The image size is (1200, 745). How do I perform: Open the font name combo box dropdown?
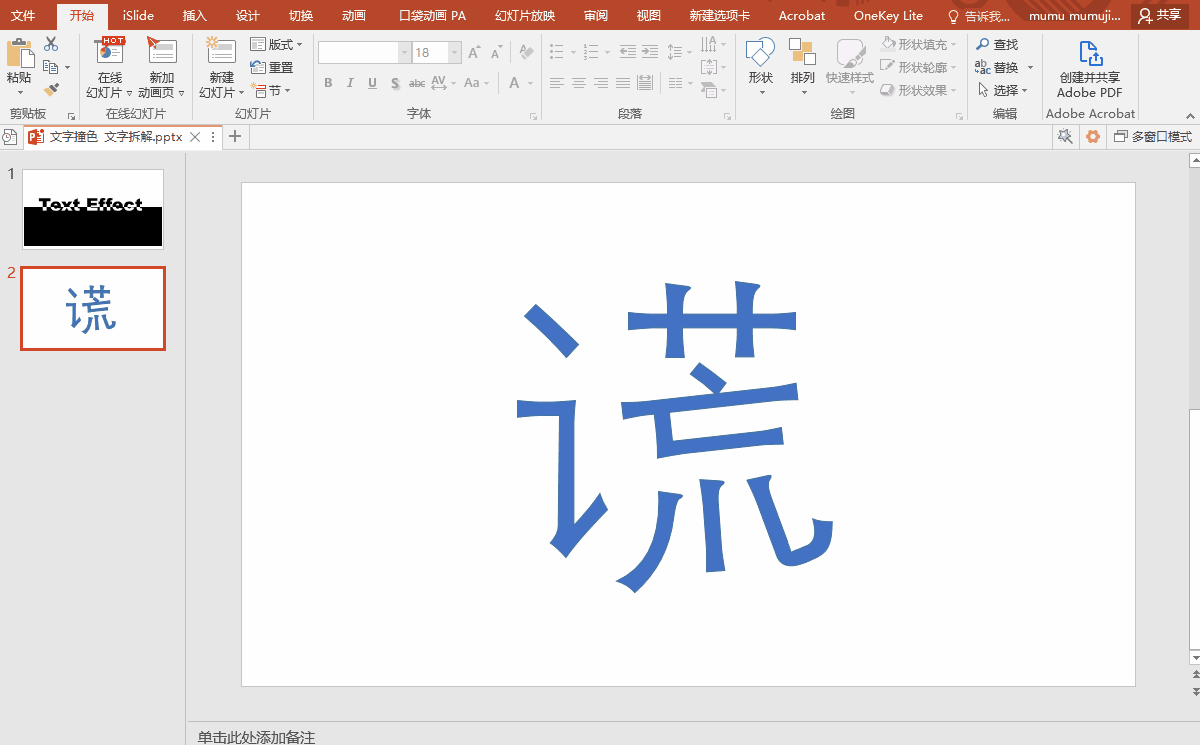point(404,52)
